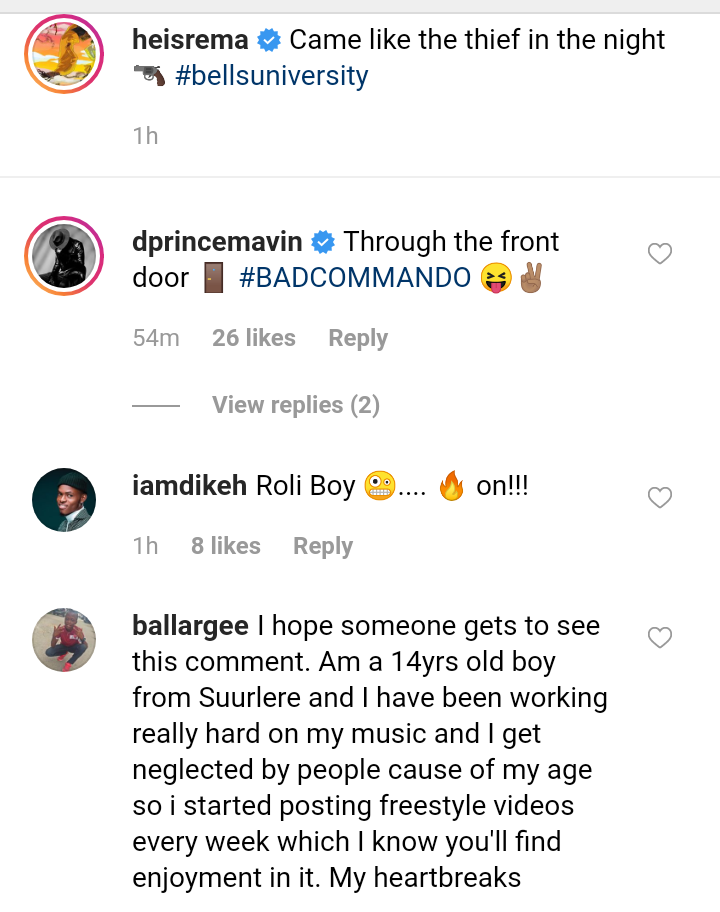Screen dimensions: 720x912
Task: Reply to dprincemavin's comment
Action: pos(357,339)
